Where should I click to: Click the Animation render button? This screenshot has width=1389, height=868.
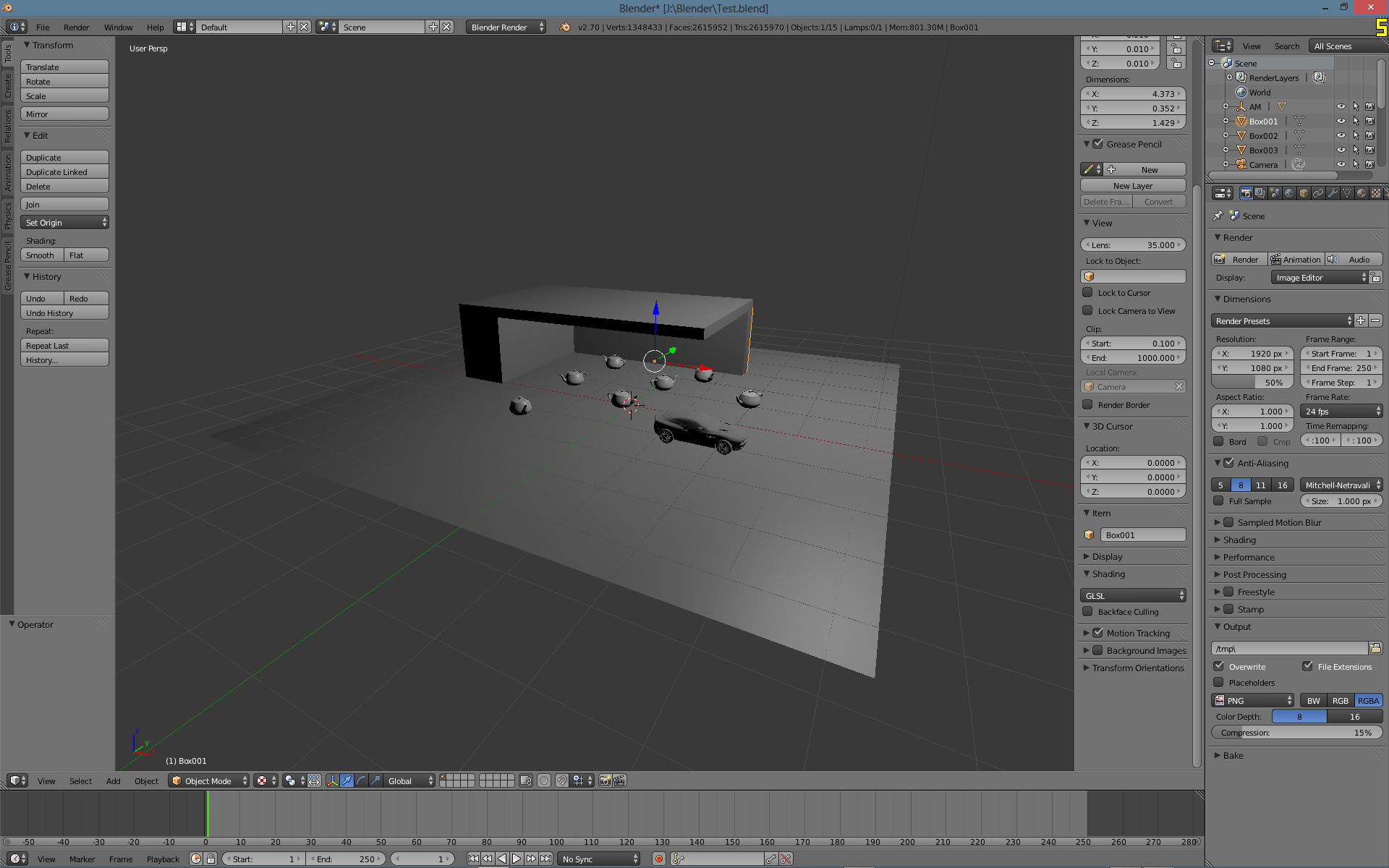point(1296,260)
